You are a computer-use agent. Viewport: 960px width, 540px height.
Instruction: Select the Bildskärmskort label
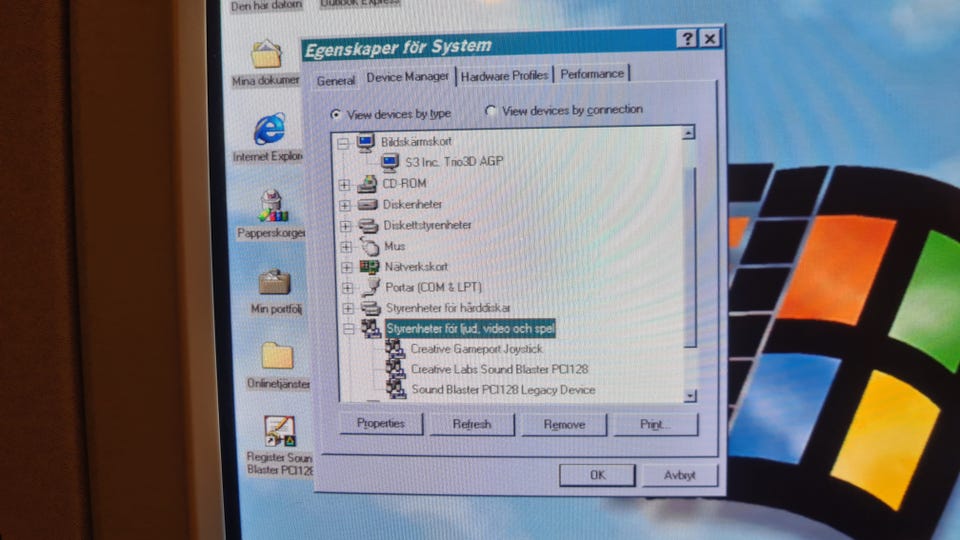click(416, 142)
